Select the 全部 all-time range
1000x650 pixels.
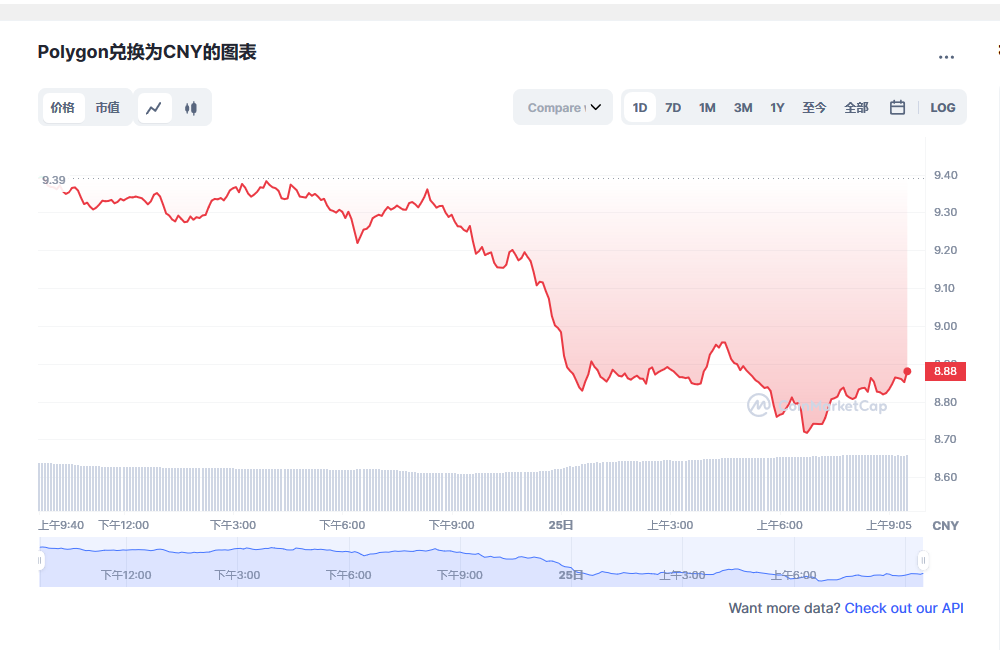pyautogui.click(x=857, y=108)
